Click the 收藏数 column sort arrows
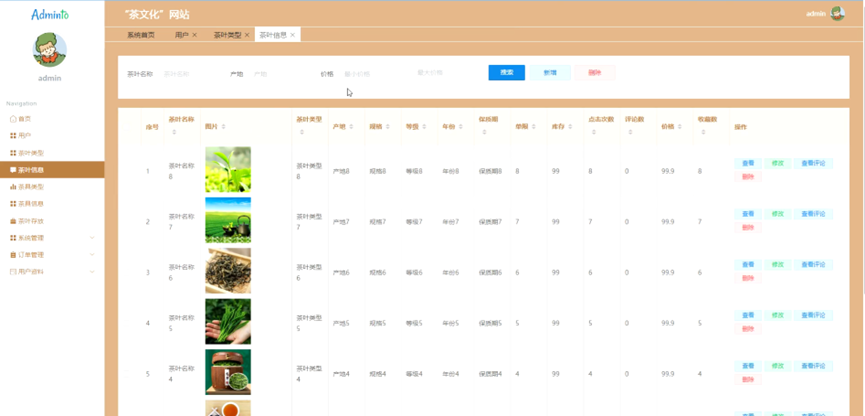The image size is (865, 416). click(x=703, y=132)
